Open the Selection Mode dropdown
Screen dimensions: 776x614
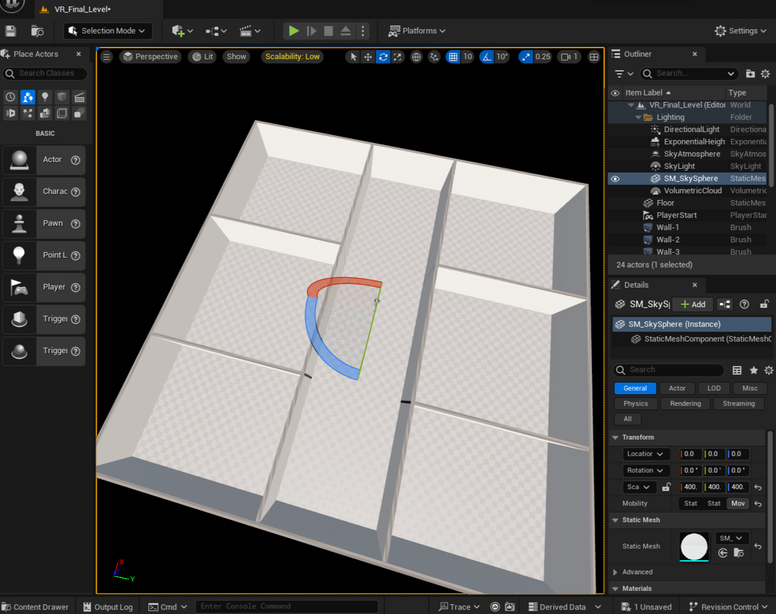click(107, 31)
